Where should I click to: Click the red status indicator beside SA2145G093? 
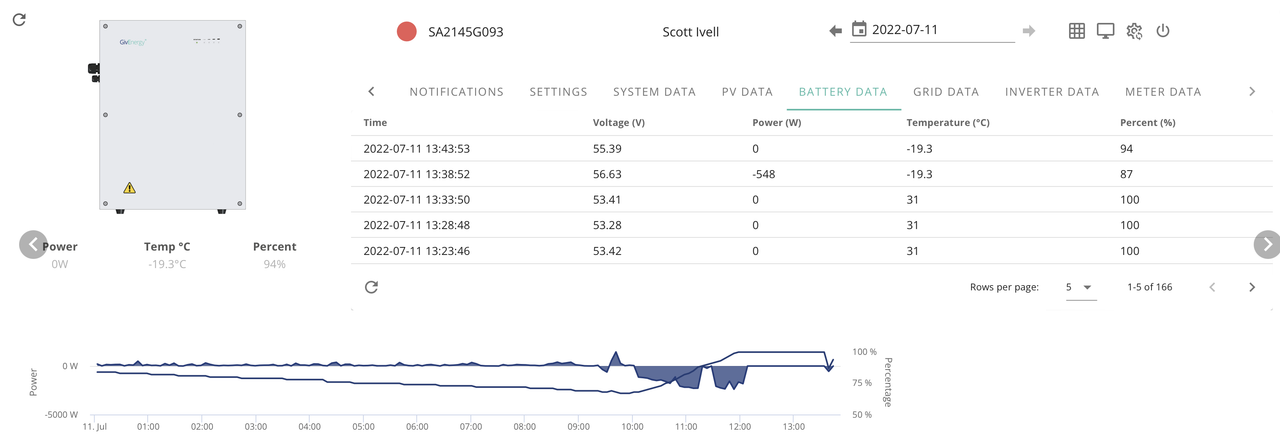pyautogui.click(x=406, y=32)
